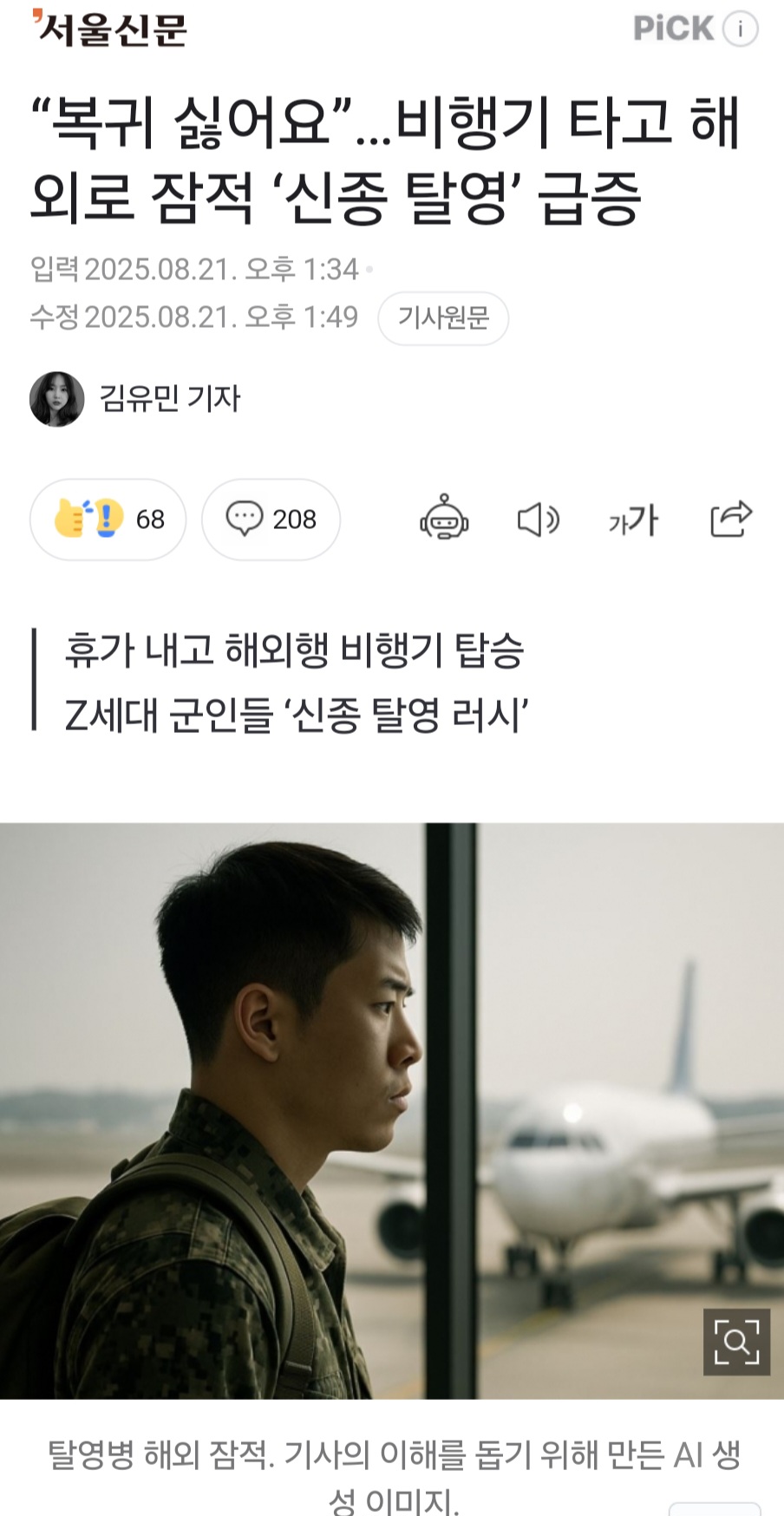784x1516 pixels.
Task: Click the 입력 2025.08.21 timestamp
Action: click(194, 270)
